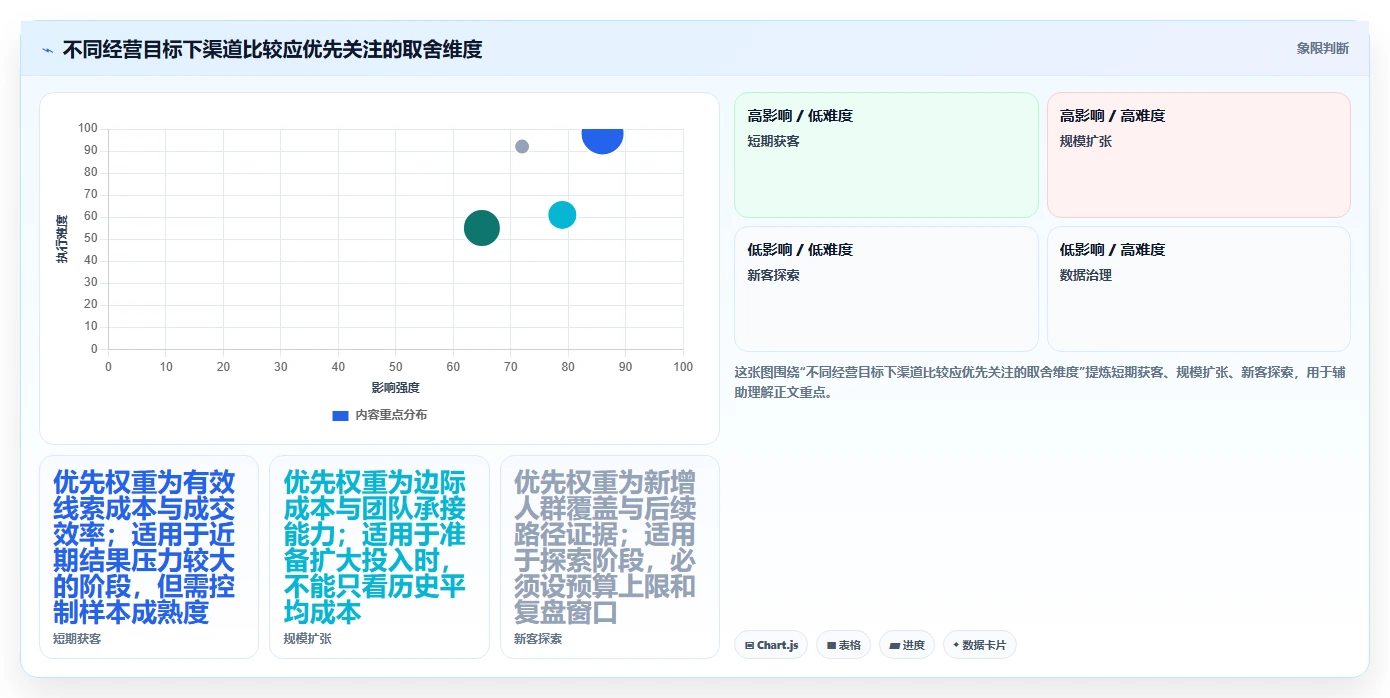Click the Chart.js tag chip
The height and width of the screenshot is (698, 1390).
point(771,645)
